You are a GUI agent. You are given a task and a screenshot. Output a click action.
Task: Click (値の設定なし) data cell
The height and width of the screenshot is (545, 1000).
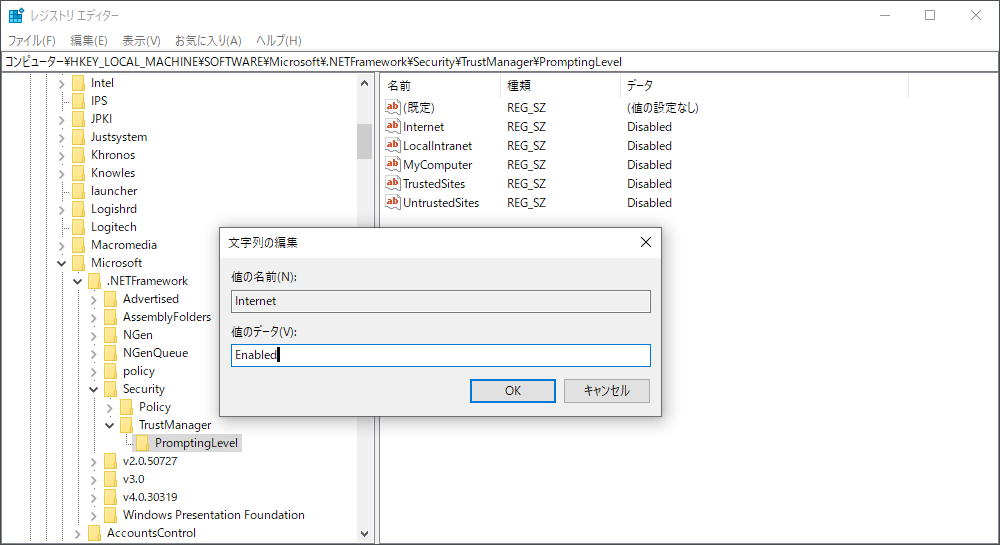(x=663, y=108)
